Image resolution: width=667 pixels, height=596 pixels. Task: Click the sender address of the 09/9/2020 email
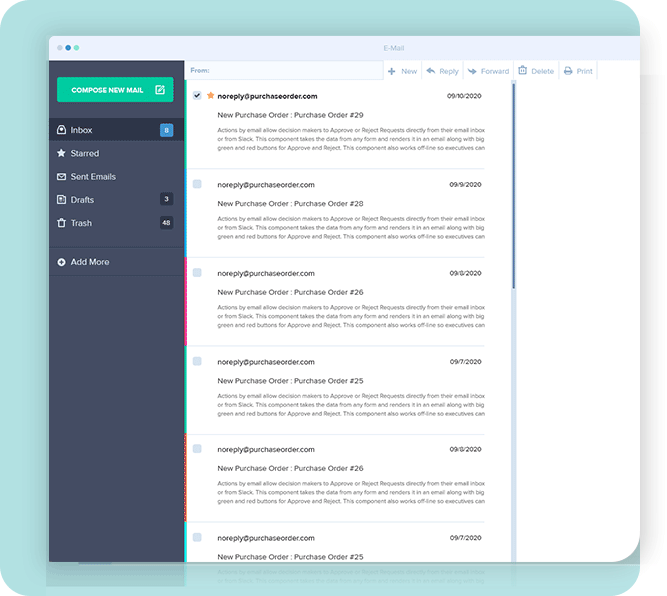coord(266,185)
